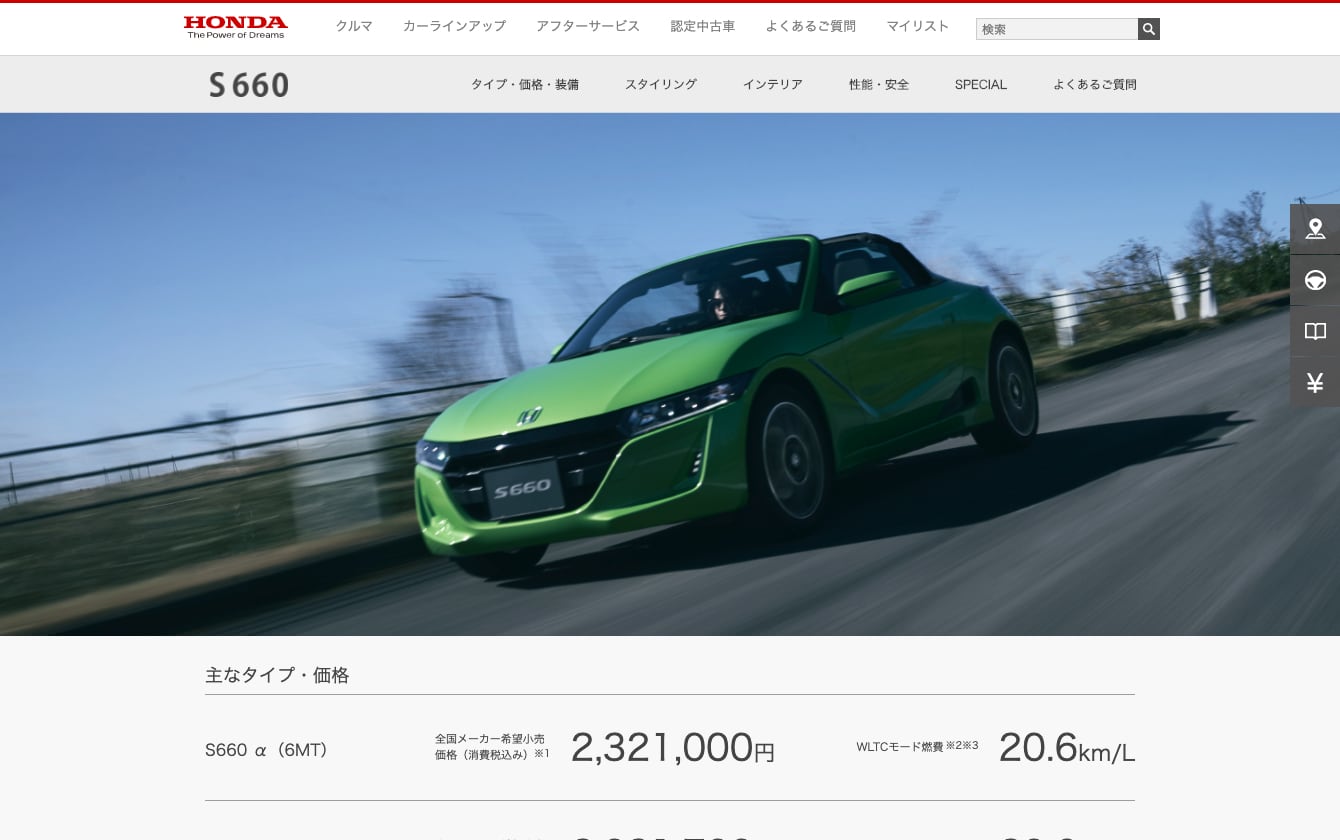Select the 性能・安全 tab
1340x840 pixels.
[879, 85]
